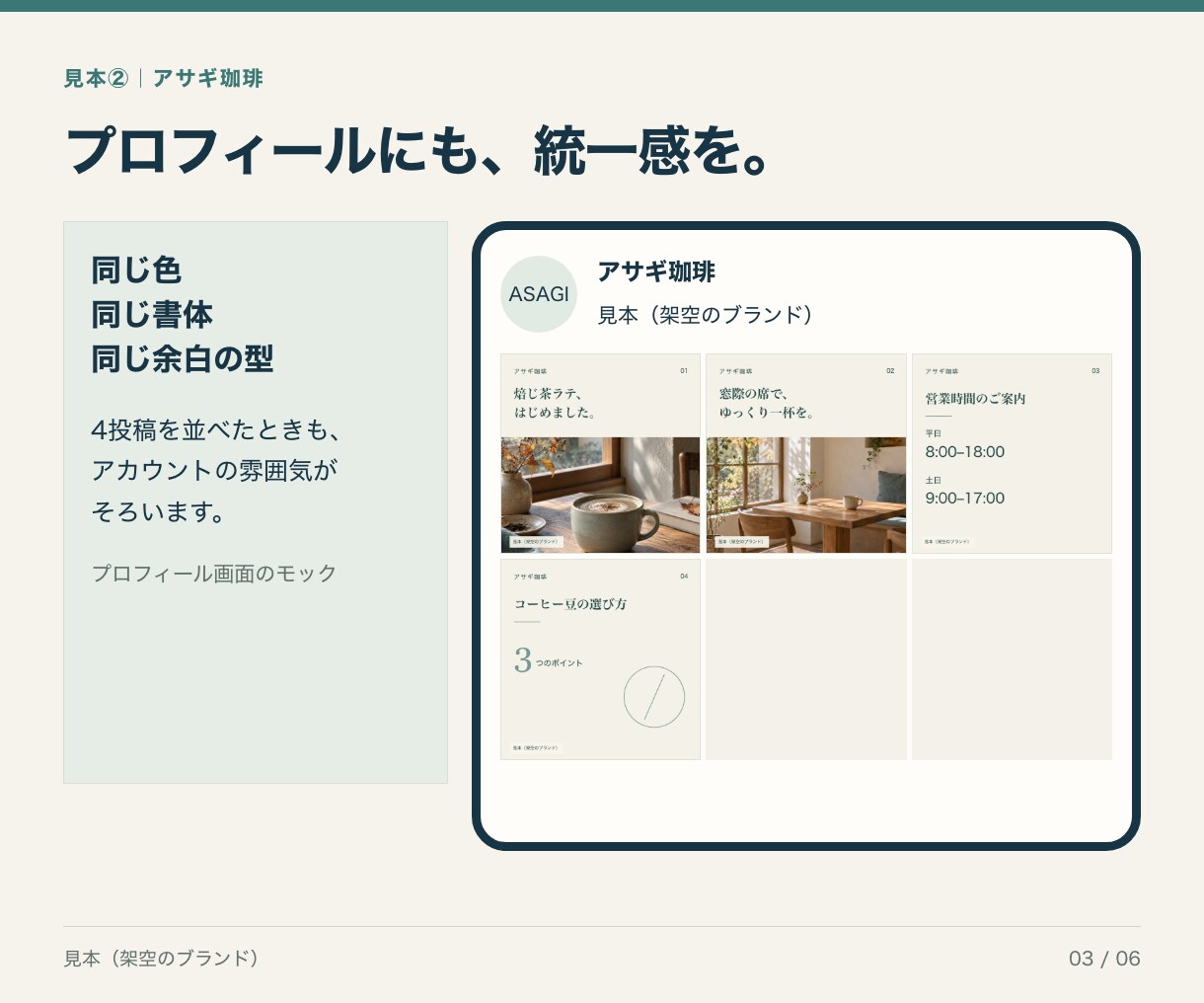Click the text 同じ色
Image resolution: width=1204 pixels, height=1003 pixels.
(136, 270)
